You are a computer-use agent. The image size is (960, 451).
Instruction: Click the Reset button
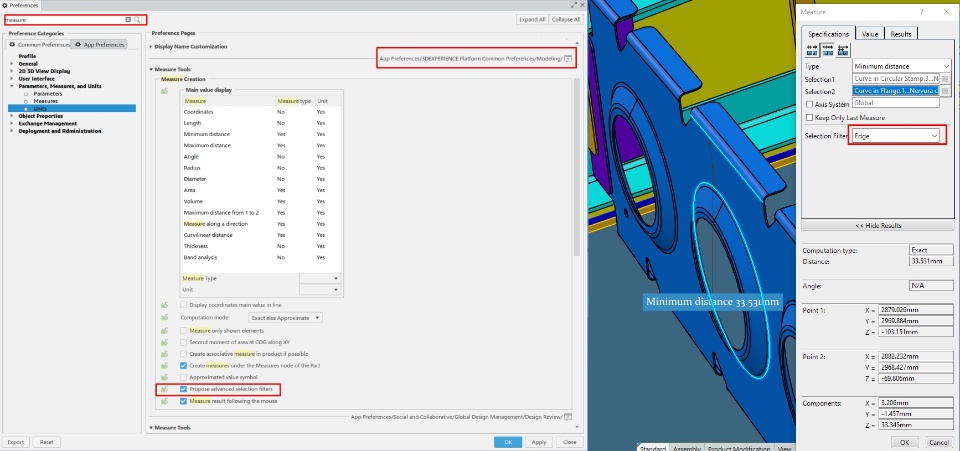(47, 442)
